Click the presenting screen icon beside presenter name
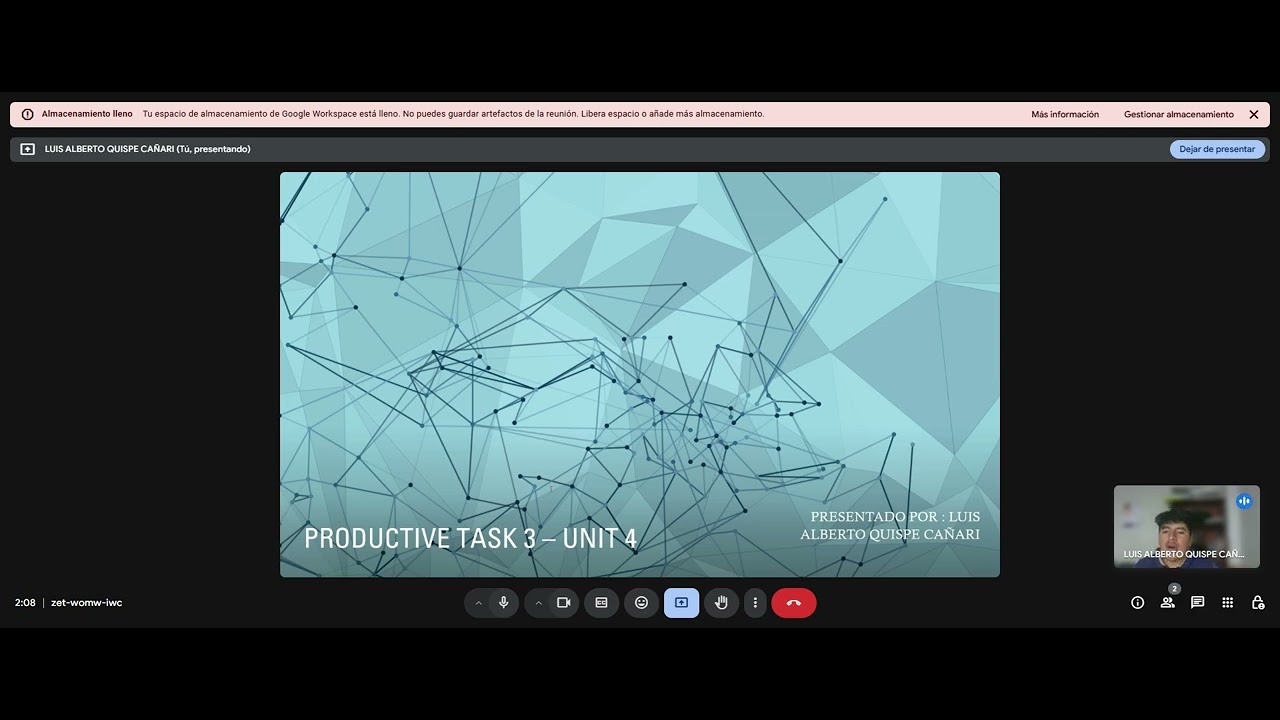1280x720 pixels. (x=27, y=149)
